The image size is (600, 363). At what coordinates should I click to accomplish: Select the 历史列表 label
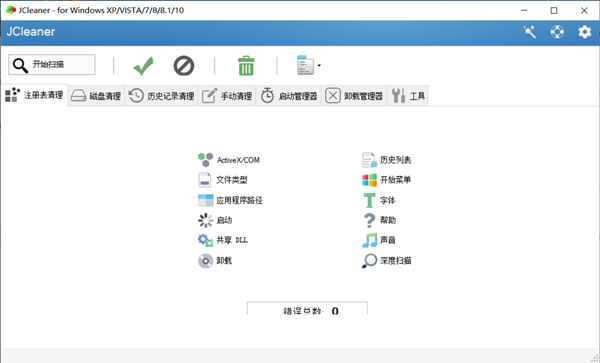click(396, 160)
